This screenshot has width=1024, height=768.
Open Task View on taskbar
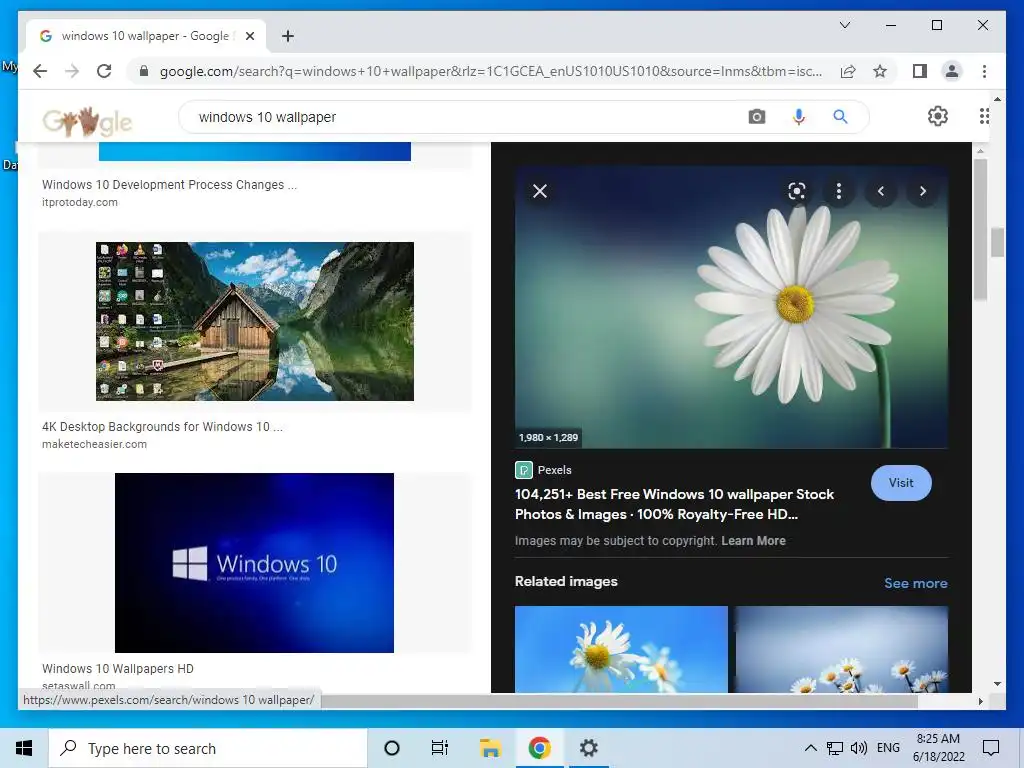tap(440, 748)
